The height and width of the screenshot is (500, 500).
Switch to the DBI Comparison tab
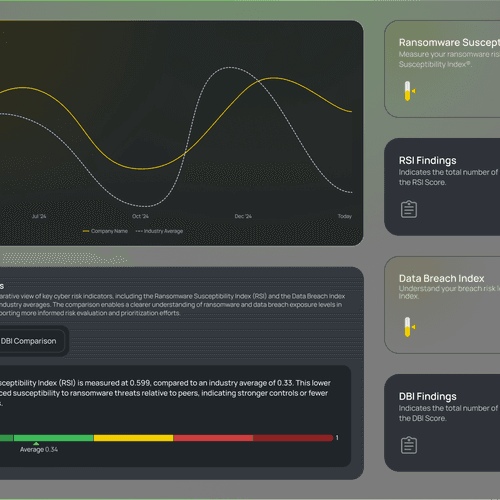click(x=28, y=341)
